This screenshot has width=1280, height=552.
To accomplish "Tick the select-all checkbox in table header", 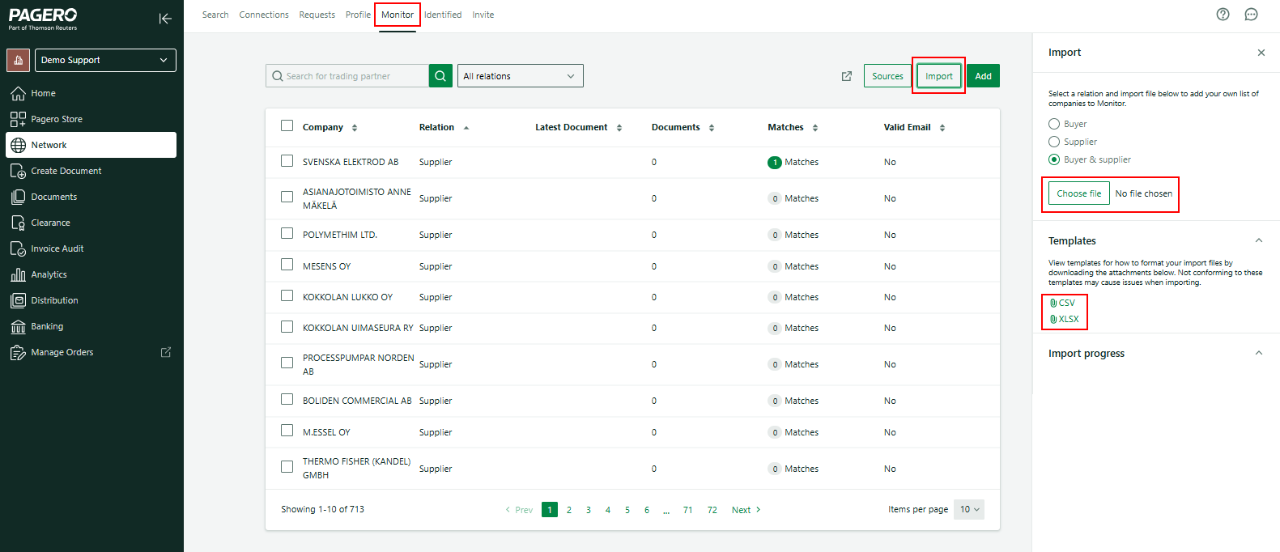I will tap(287, 126).
